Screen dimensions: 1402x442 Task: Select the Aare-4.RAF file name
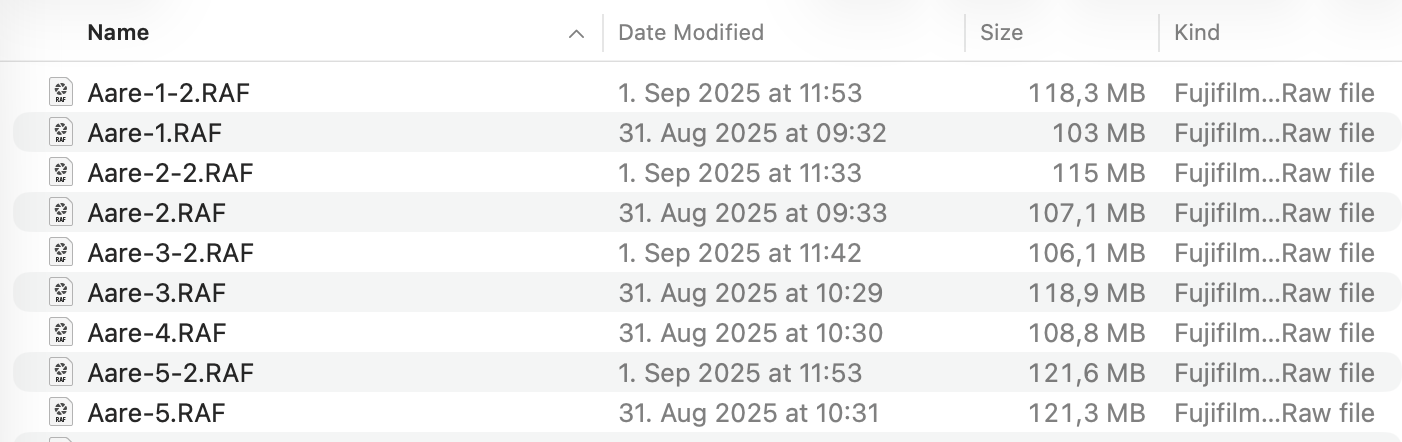pyautogui.click(x=157, y=333)
